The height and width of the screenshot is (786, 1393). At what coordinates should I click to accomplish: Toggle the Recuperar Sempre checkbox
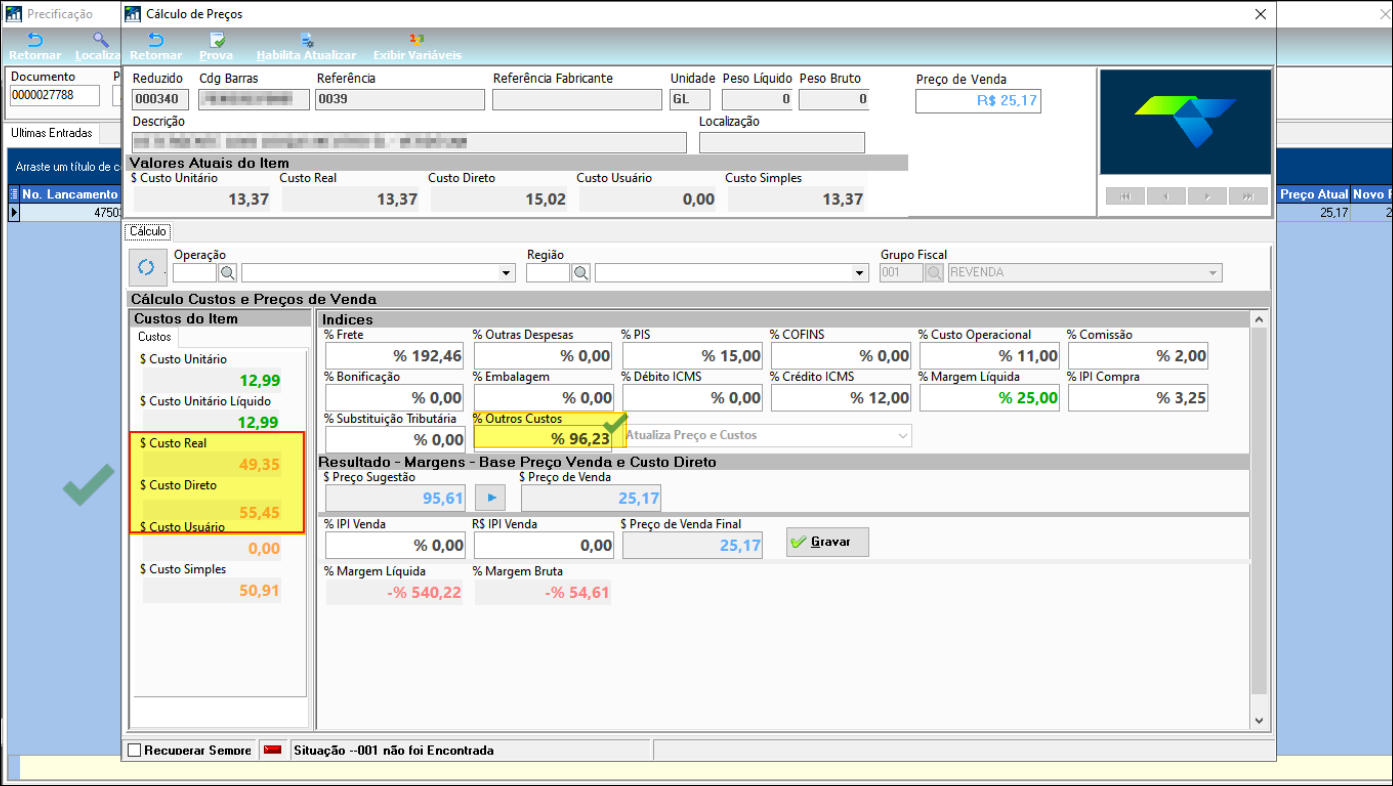coord(135,750)
